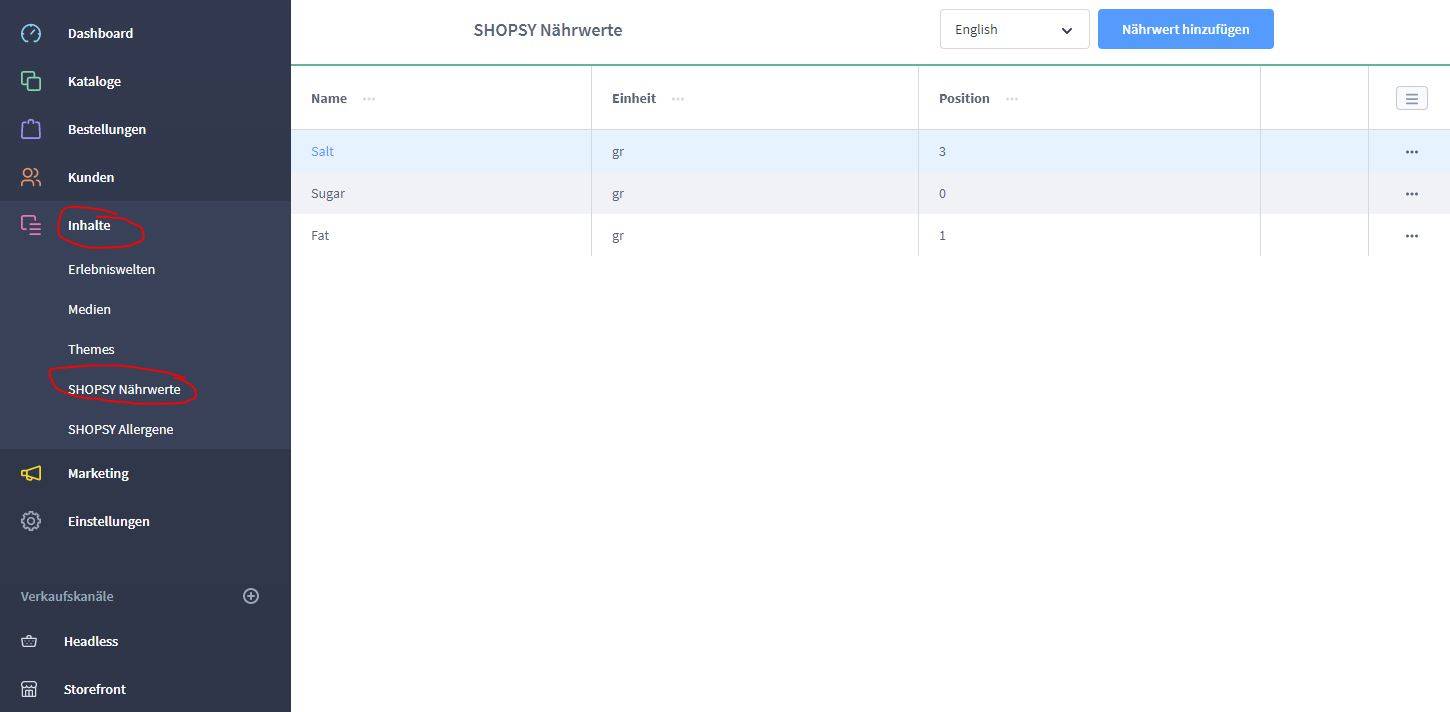Sort by the Position column header
Viewport: 1450px width, 712px height.
(x=964, y=98)
